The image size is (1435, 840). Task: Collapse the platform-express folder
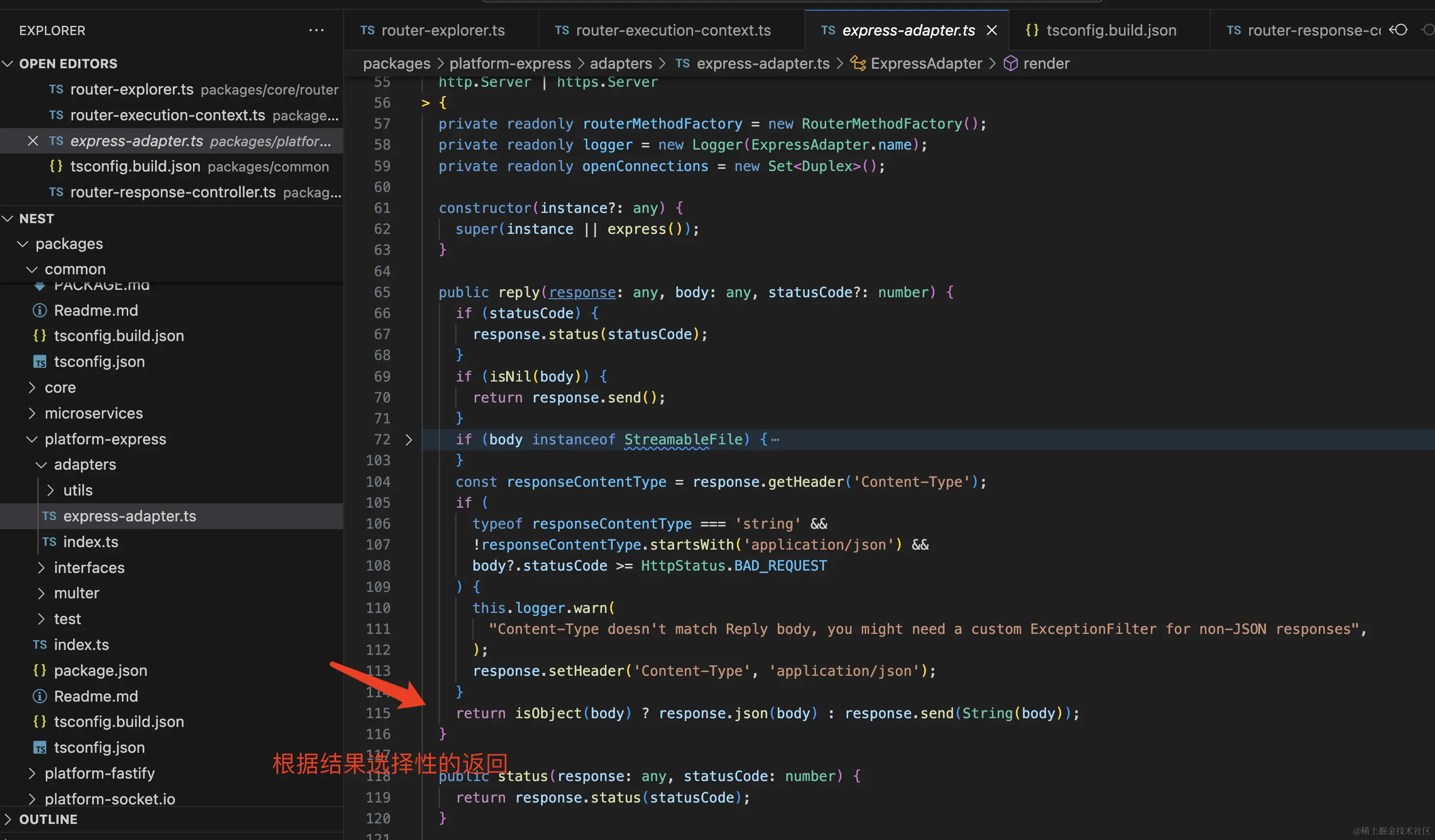(x=33, y=439)
